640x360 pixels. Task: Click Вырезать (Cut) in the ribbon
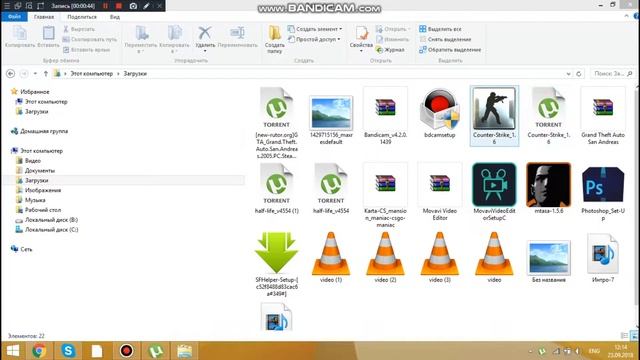tap(79, 29)
